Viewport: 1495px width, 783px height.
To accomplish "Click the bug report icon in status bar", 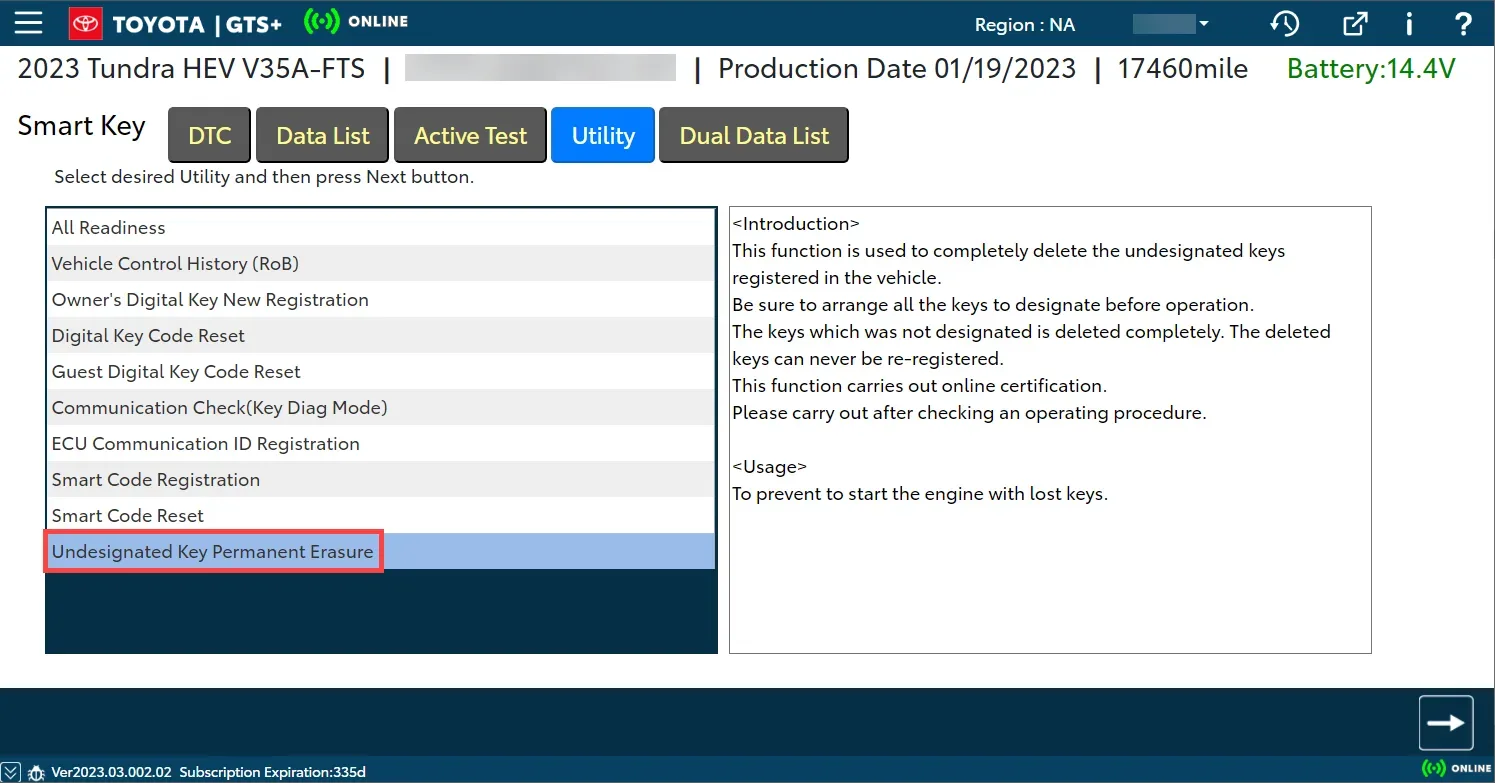I will 37,772.
